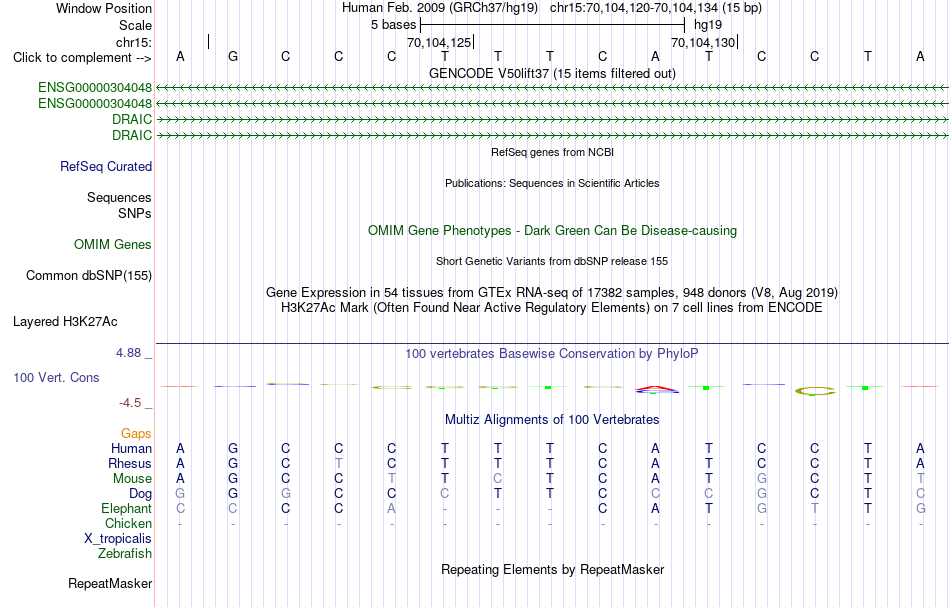Select the Dog alignment row label
Screen dimensions: 950x607
coord(140,494)
